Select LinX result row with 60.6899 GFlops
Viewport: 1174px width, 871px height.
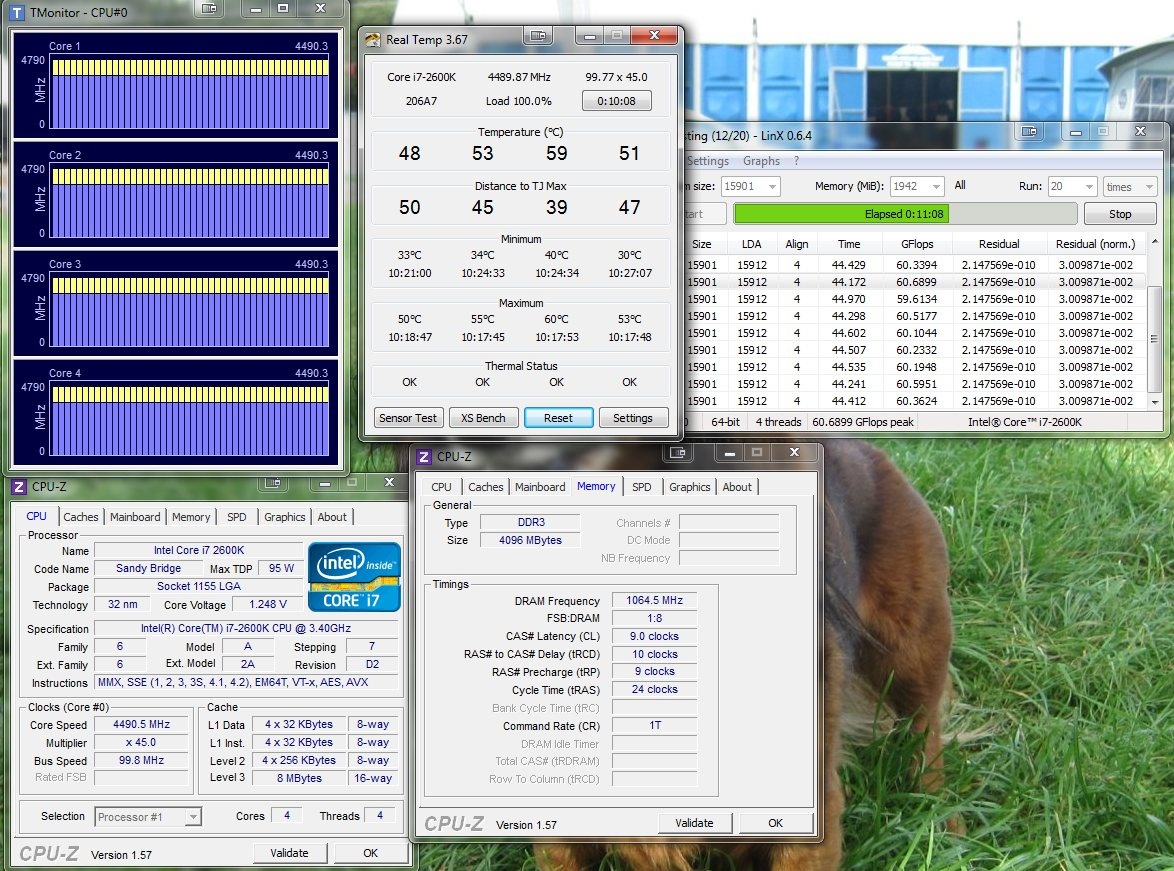[917, 282]
